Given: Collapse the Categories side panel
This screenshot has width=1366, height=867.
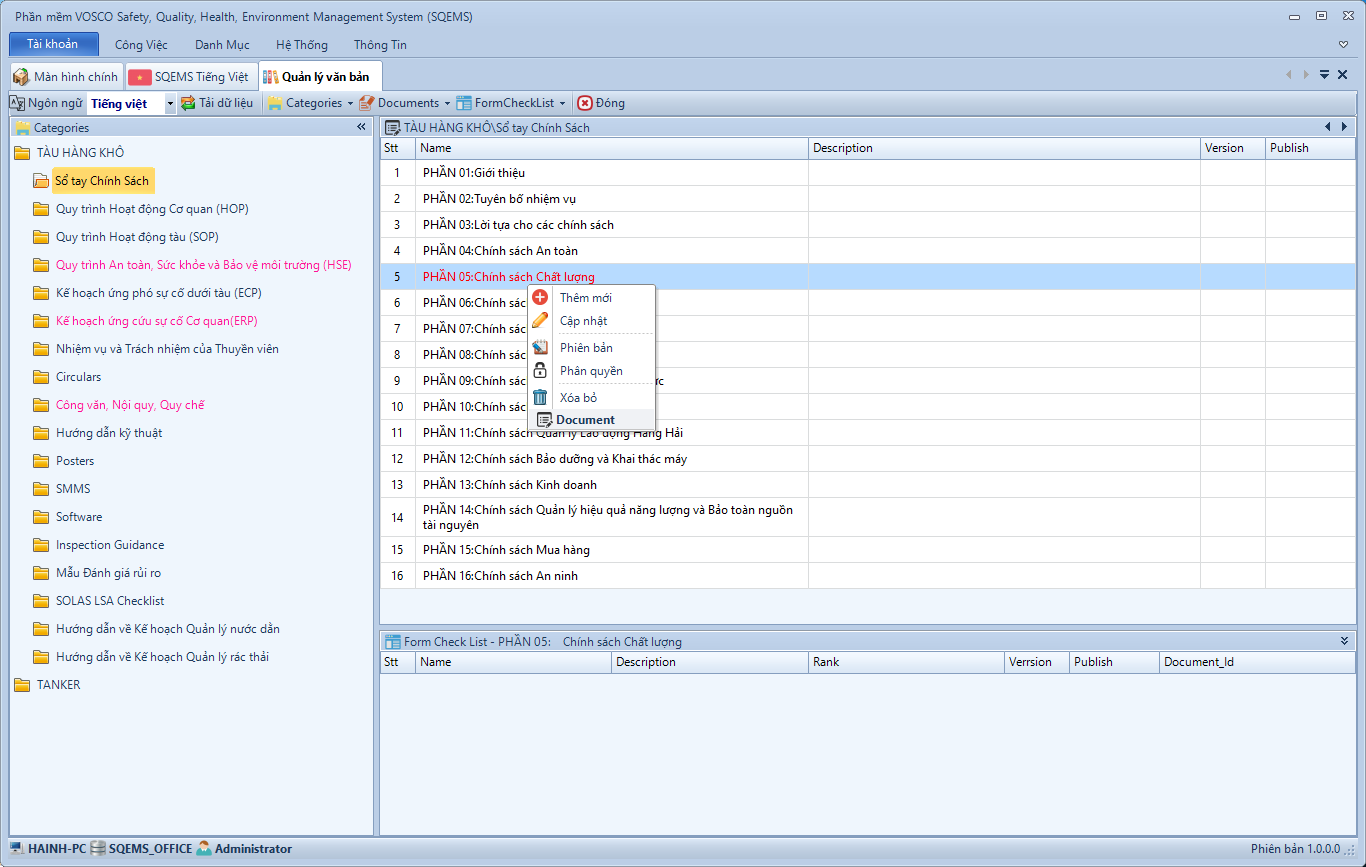Looking at the screenshot, I should (x=361, y=128).
